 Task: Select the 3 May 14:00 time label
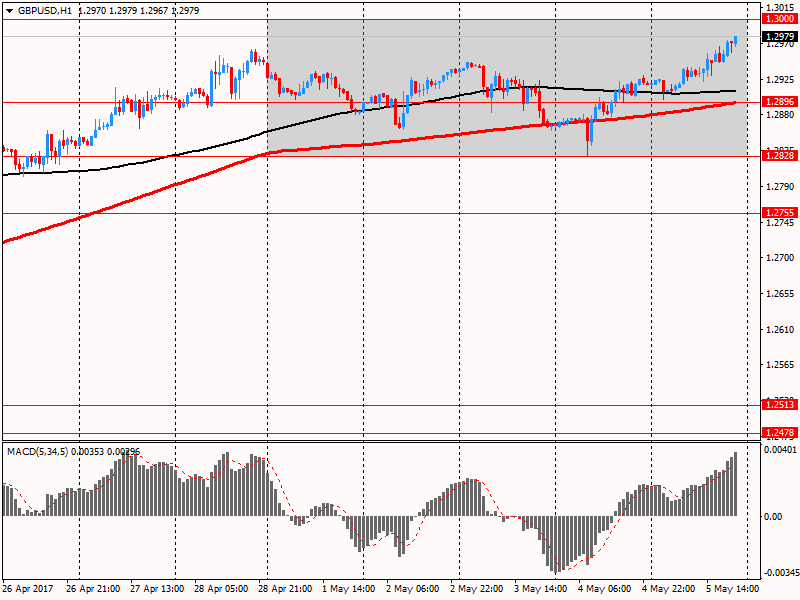[540, 589]
